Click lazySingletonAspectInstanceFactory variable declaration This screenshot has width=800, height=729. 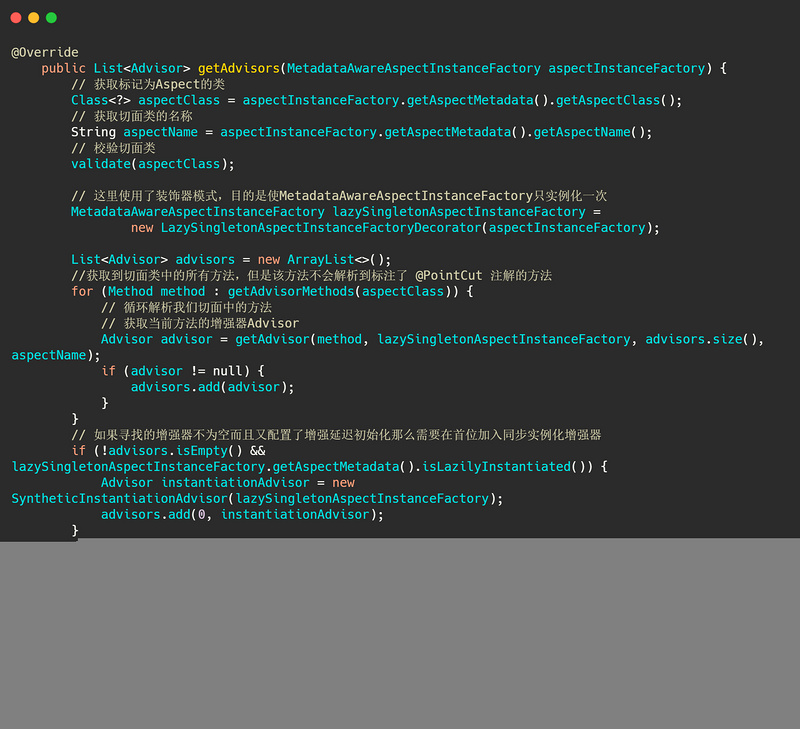[x=459, y=212]
